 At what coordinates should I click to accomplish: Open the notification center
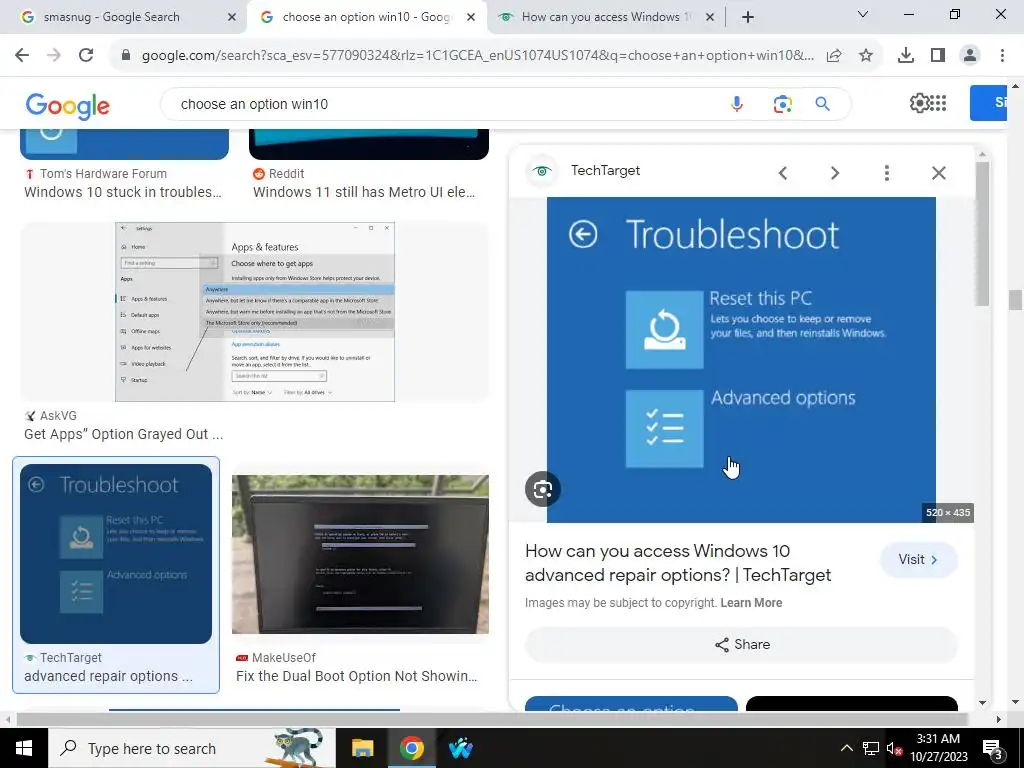(993, 748)
